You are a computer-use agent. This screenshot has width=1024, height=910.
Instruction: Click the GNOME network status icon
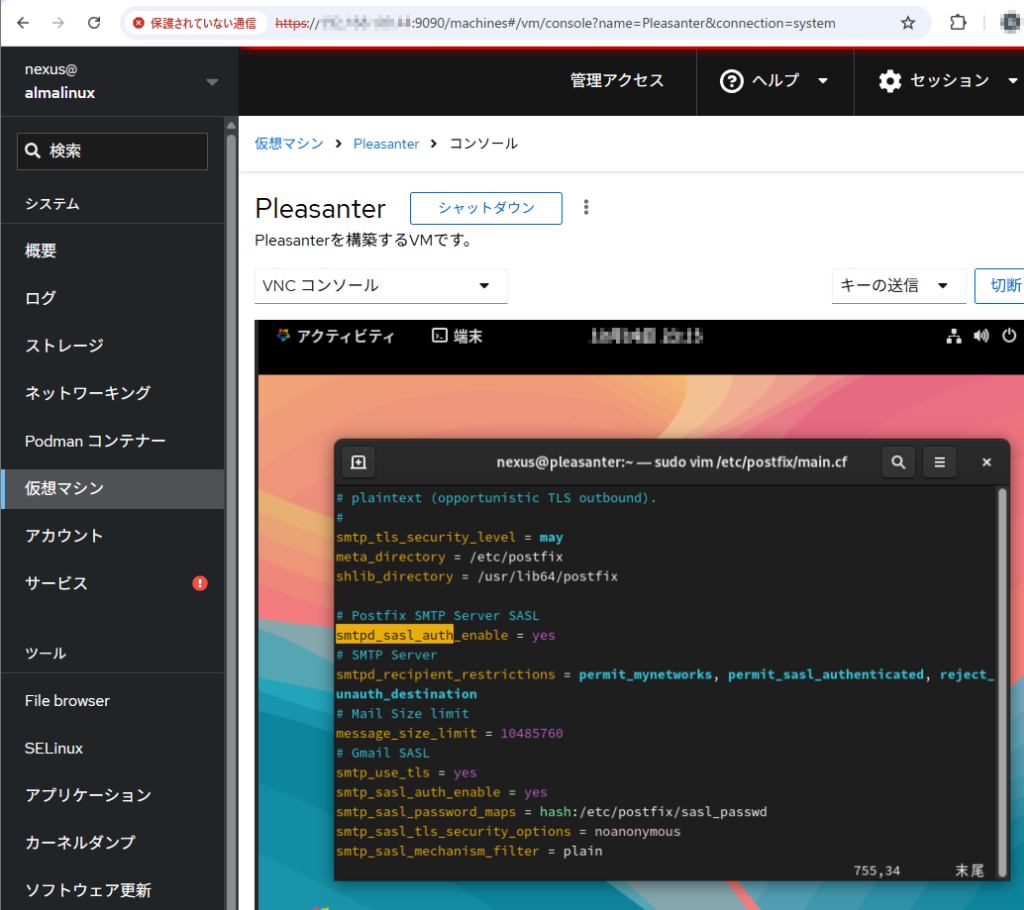pos(953,336)
